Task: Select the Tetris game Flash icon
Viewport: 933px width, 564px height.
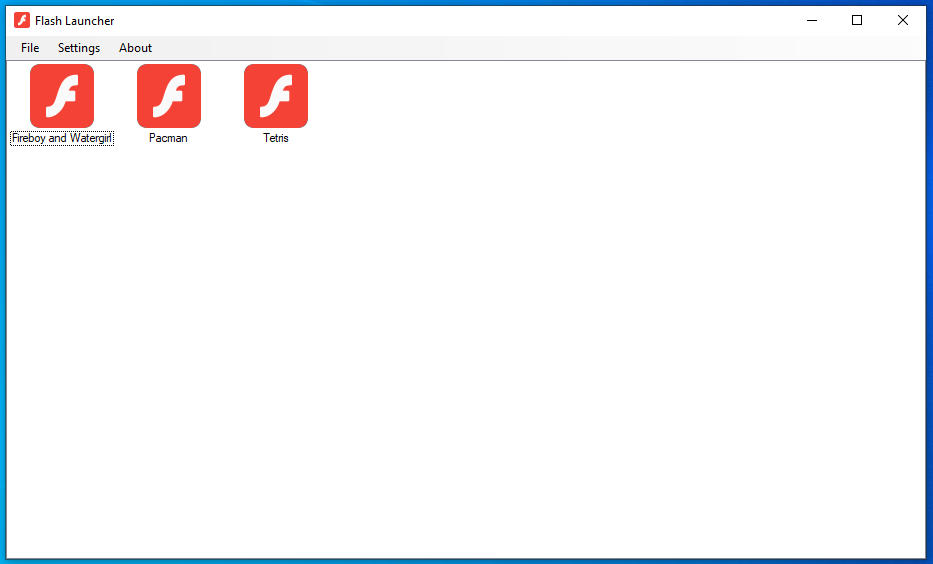Action: [x=276, y=96]
